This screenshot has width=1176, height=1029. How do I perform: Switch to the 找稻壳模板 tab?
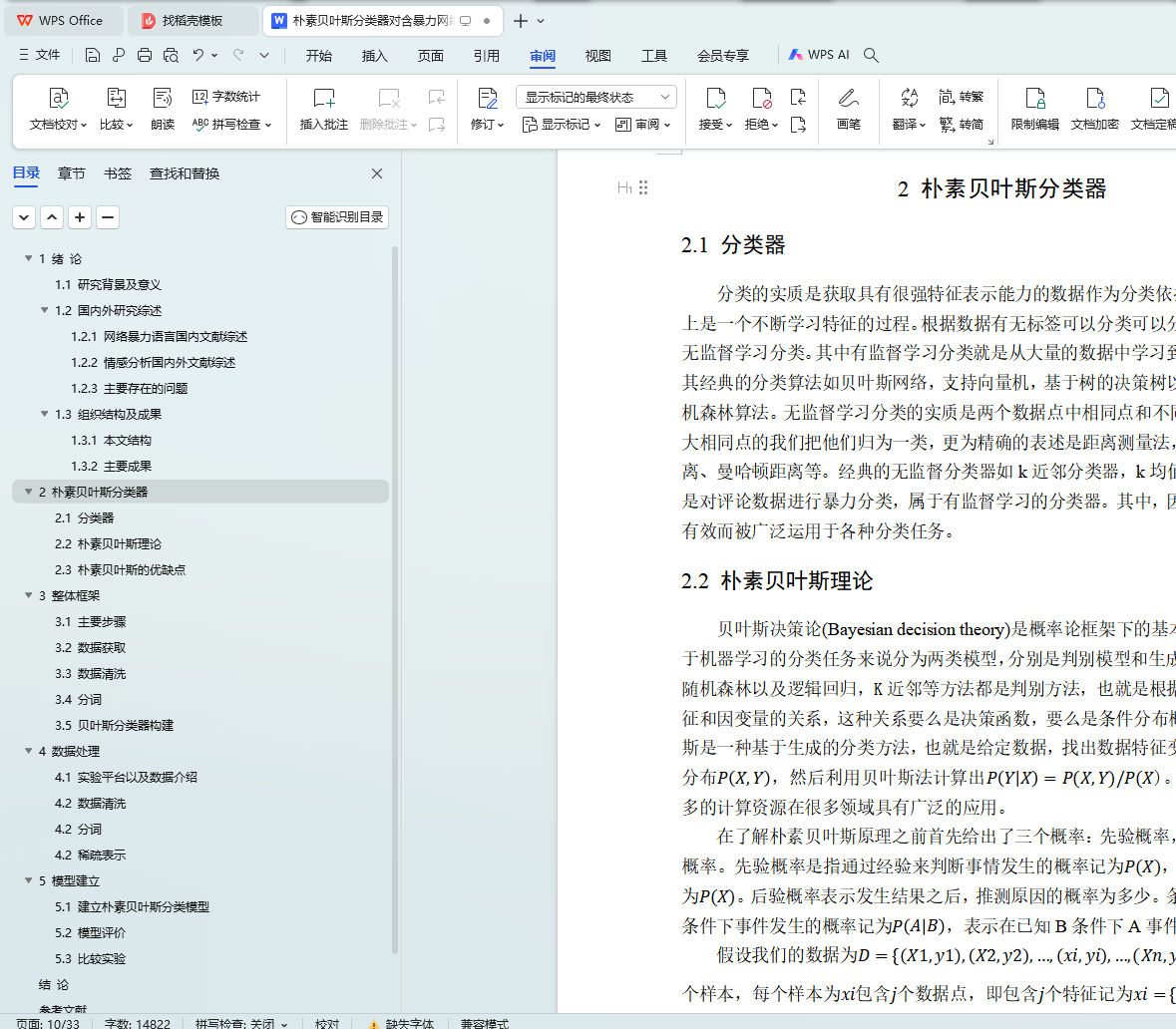point(192,21)
